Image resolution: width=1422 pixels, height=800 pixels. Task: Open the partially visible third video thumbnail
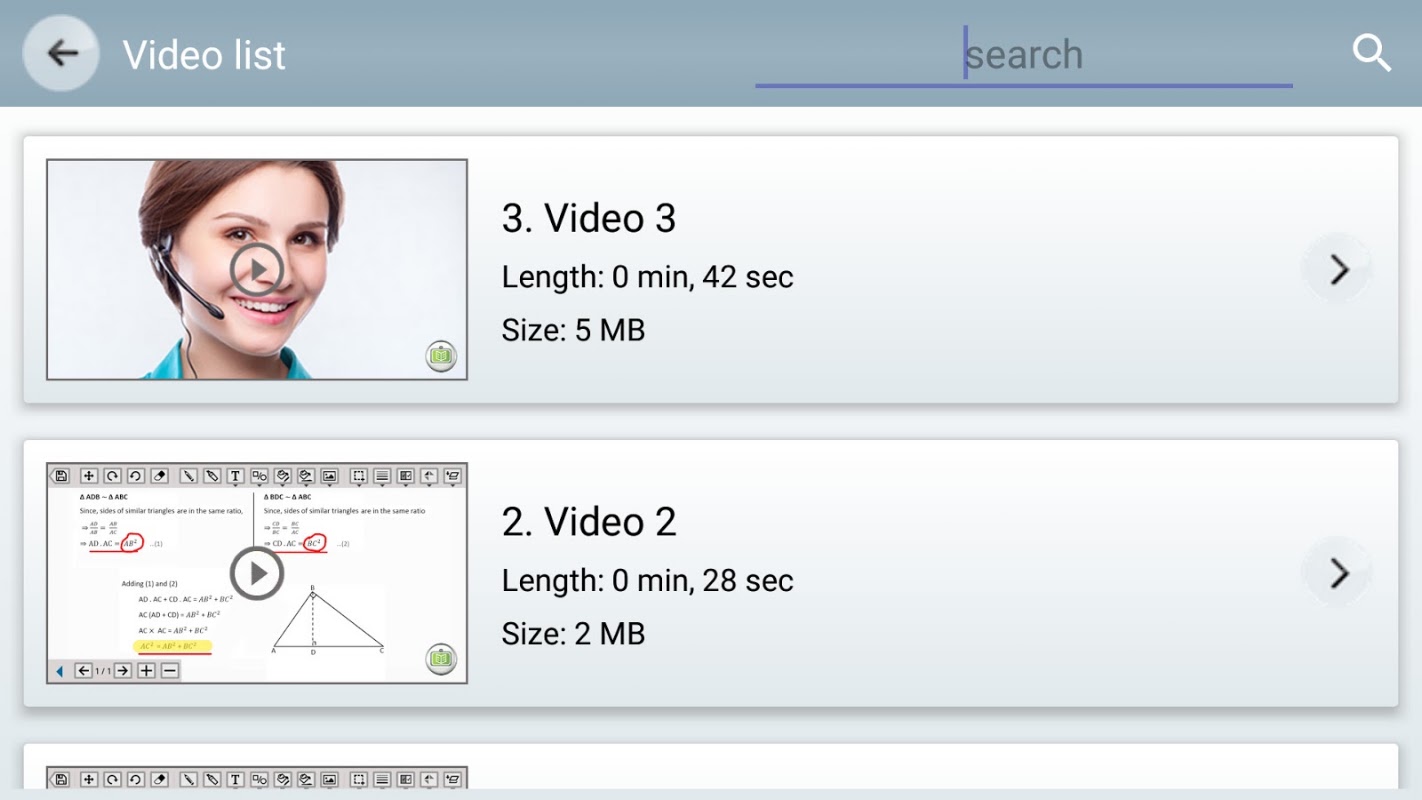[257, 778]
